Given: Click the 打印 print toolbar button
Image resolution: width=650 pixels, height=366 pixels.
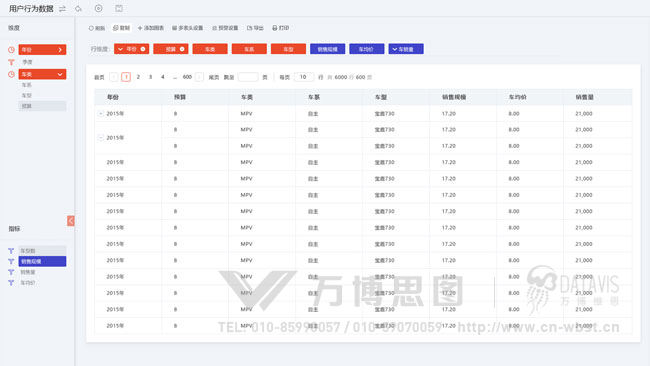Looking at the screenshot, I should (281, 28).
